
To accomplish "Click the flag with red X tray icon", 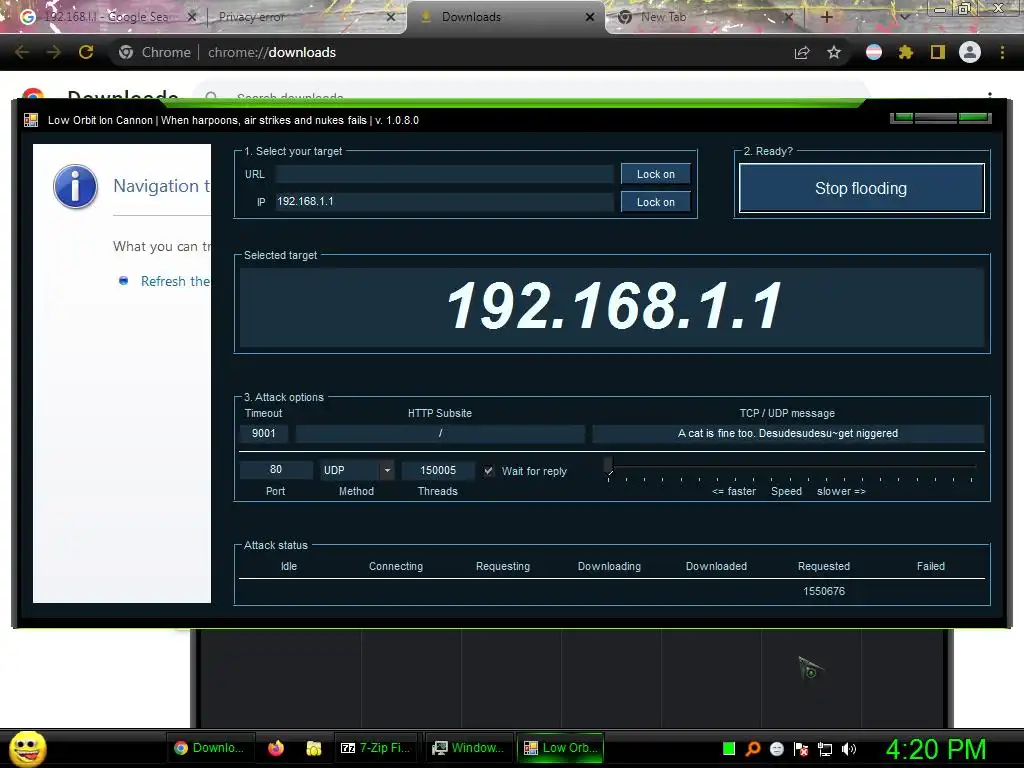I will (x=801, y=749).
